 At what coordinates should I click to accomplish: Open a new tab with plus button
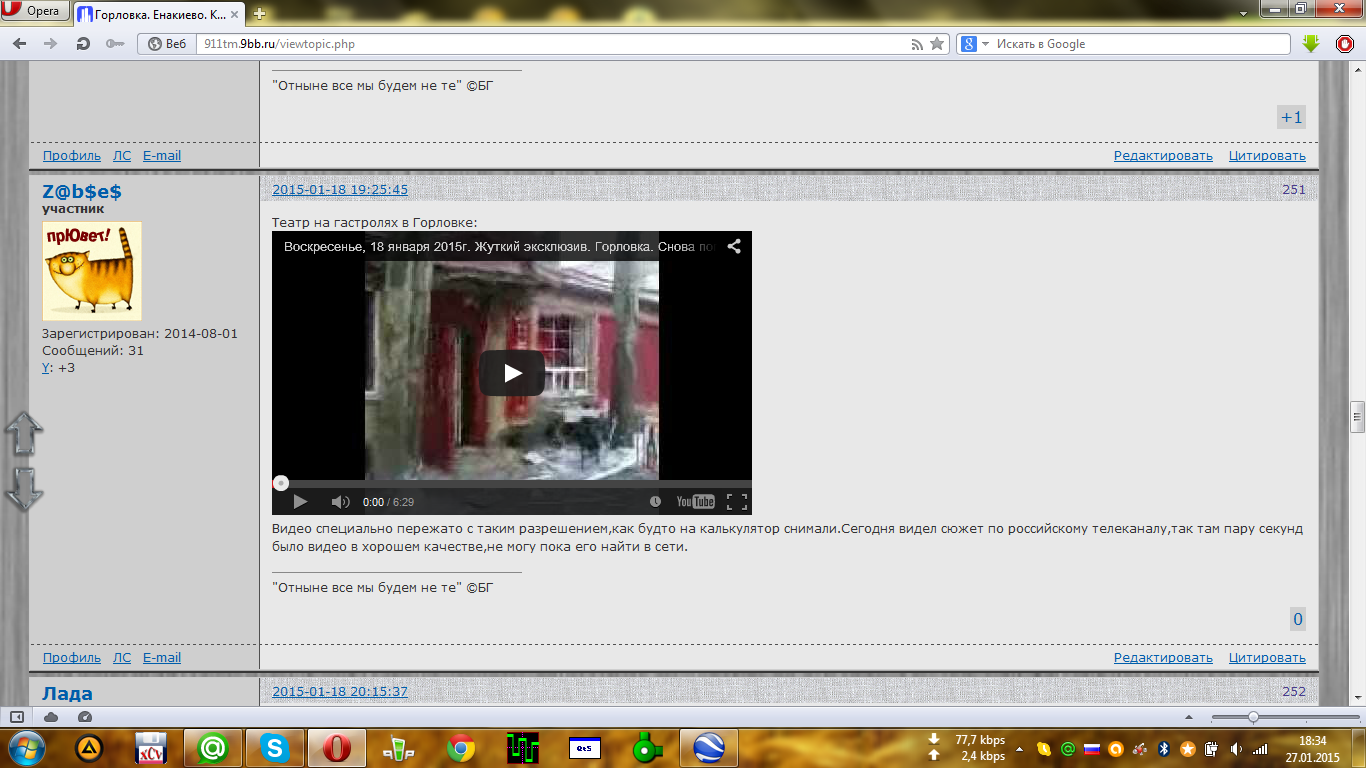coord(260,14)
